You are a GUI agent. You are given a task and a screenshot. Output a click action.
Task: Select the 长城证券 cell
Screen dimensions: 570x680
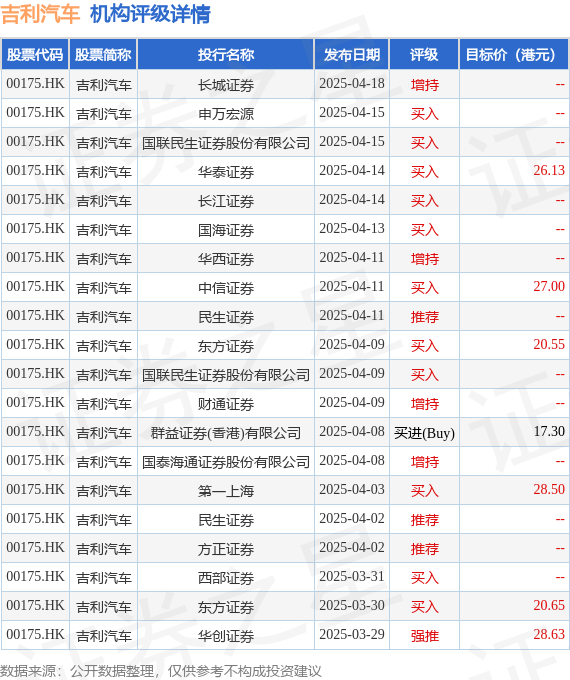(226, 85)
